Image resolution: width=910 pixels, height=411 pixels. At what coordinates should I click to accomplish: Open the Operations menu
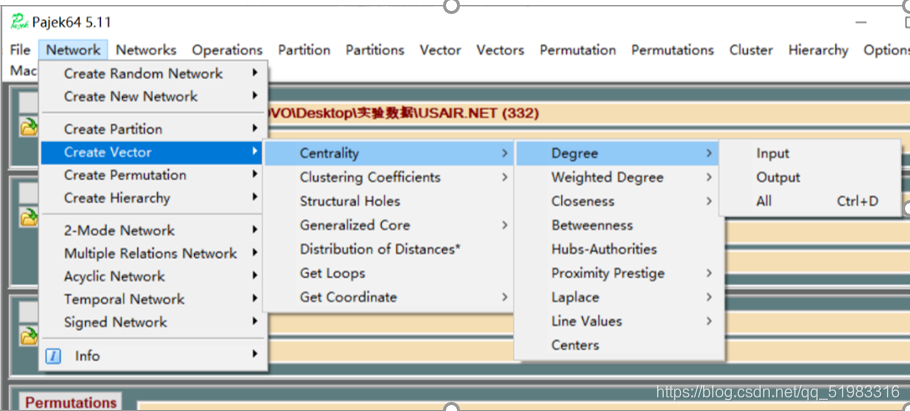point(227,50)
